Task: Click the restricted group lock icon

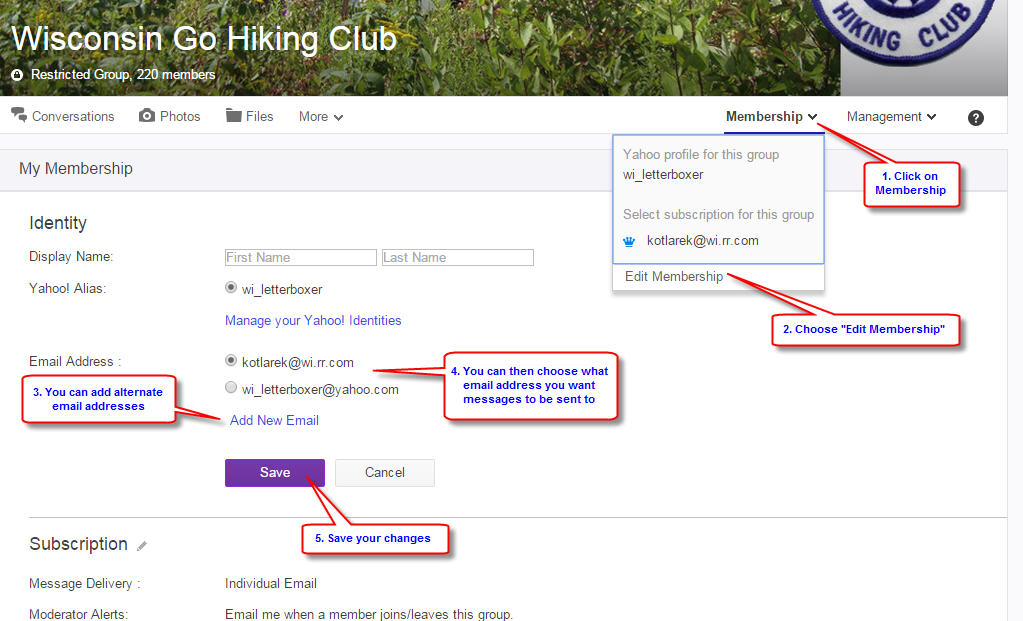Action: 17,75
